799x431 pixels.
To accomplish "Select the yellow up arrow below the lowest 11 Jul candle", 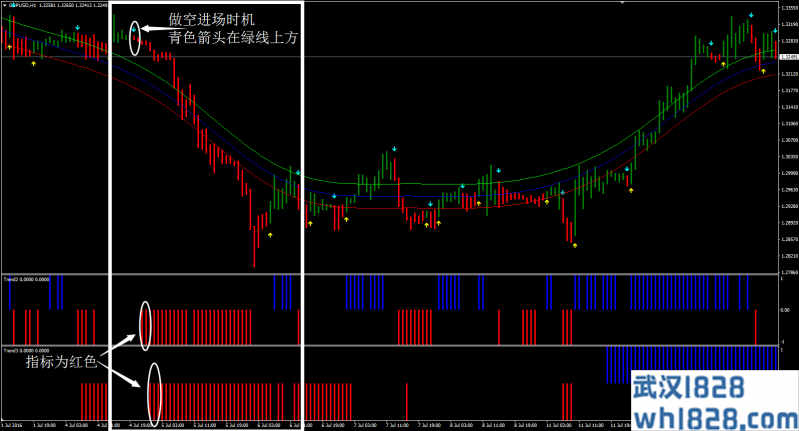I will pos(574,244).
